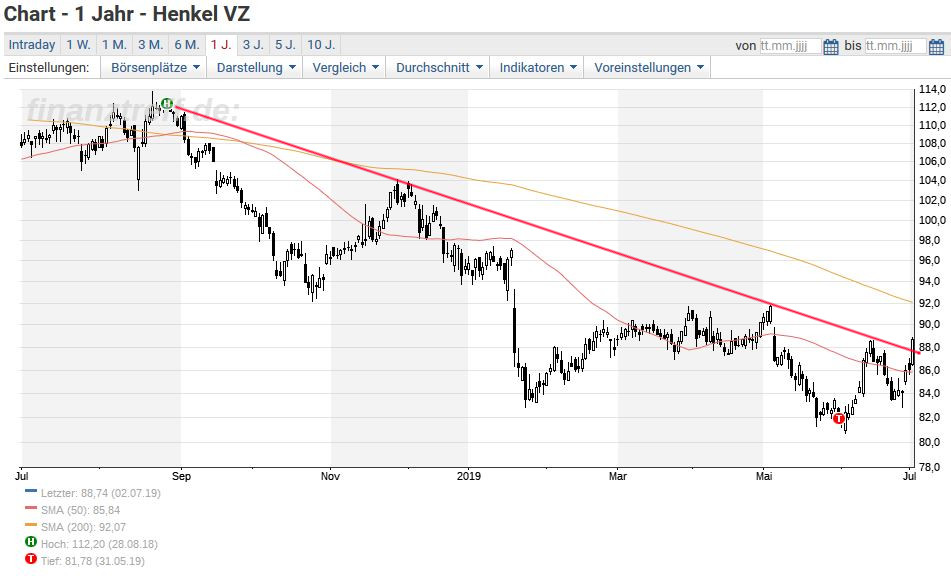
Task: Open the Indikatoren dropdown
Action: (x=537, y=67)
